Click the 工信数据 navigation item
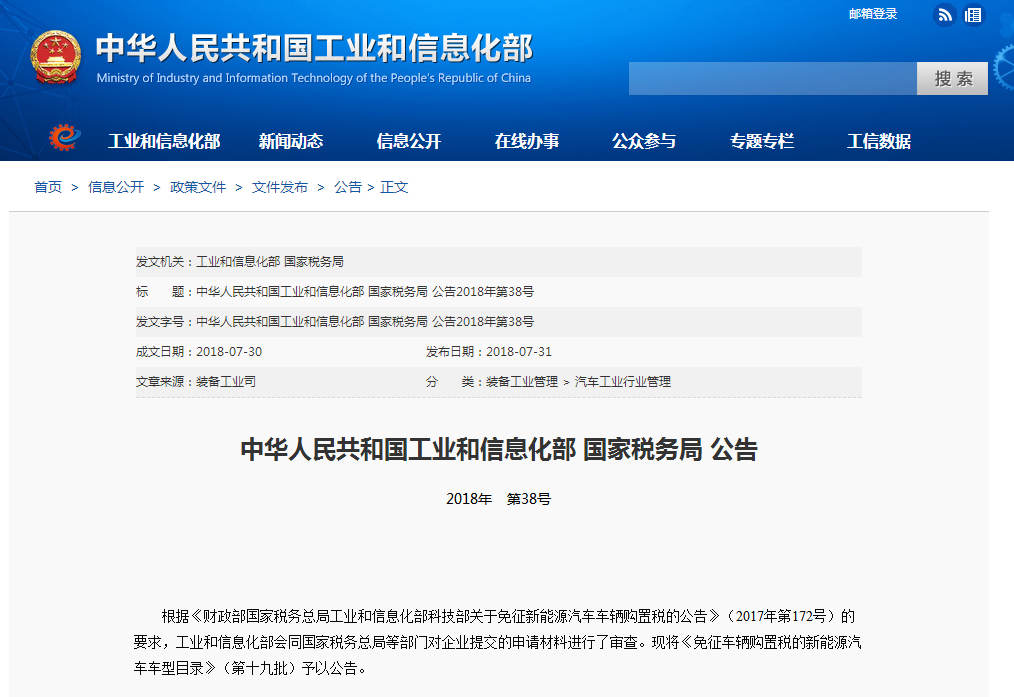The image size is (1014, 697). tap(879, 141)
